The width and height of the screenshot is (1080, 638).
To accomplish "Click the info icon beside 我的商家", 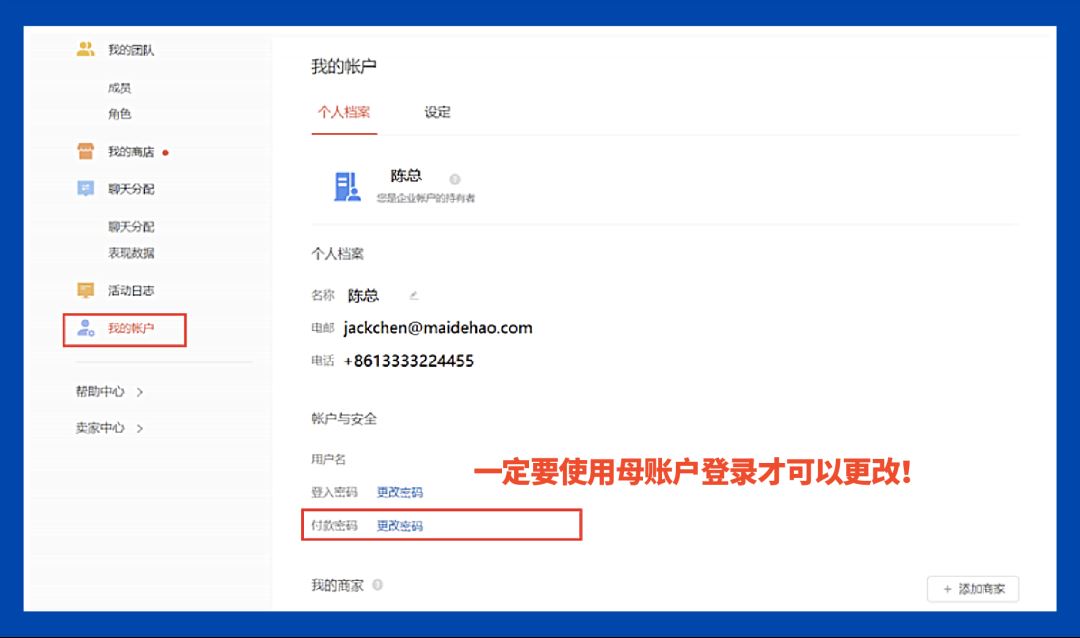I will [x=377, y=585].
